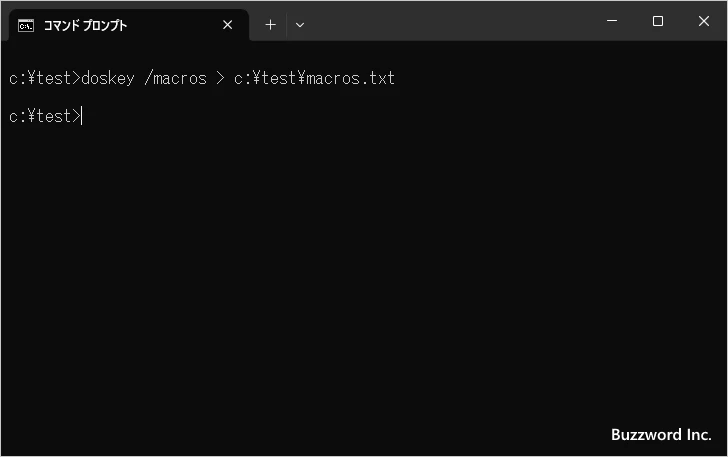Viewport: 728px width, 457px height.
Task: Click the empty terminal area above first command
Action: 364,54
